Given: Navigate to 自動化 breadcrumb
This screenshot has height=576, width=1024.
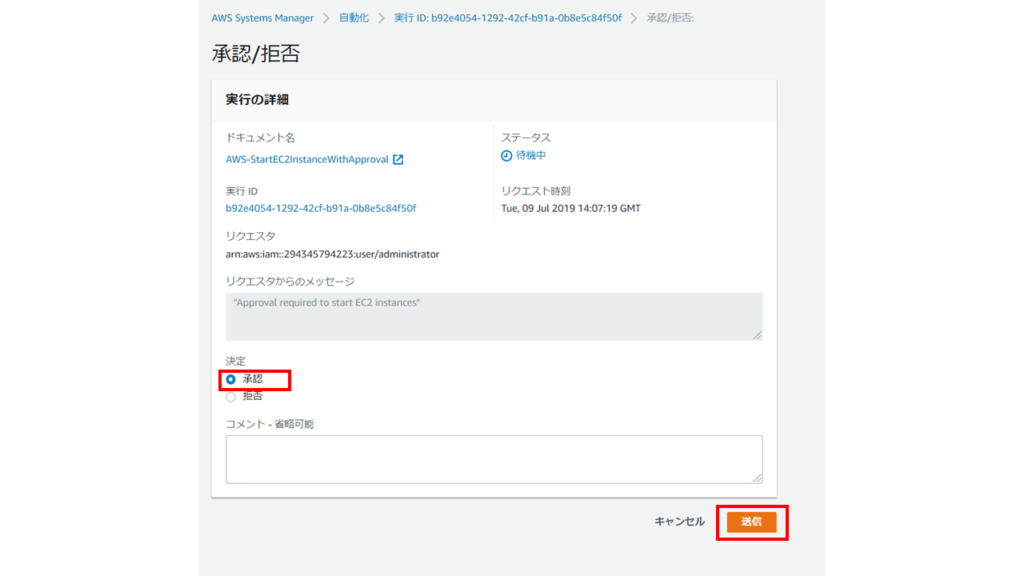Looking at the screenshot, I should tap(353, 18).
